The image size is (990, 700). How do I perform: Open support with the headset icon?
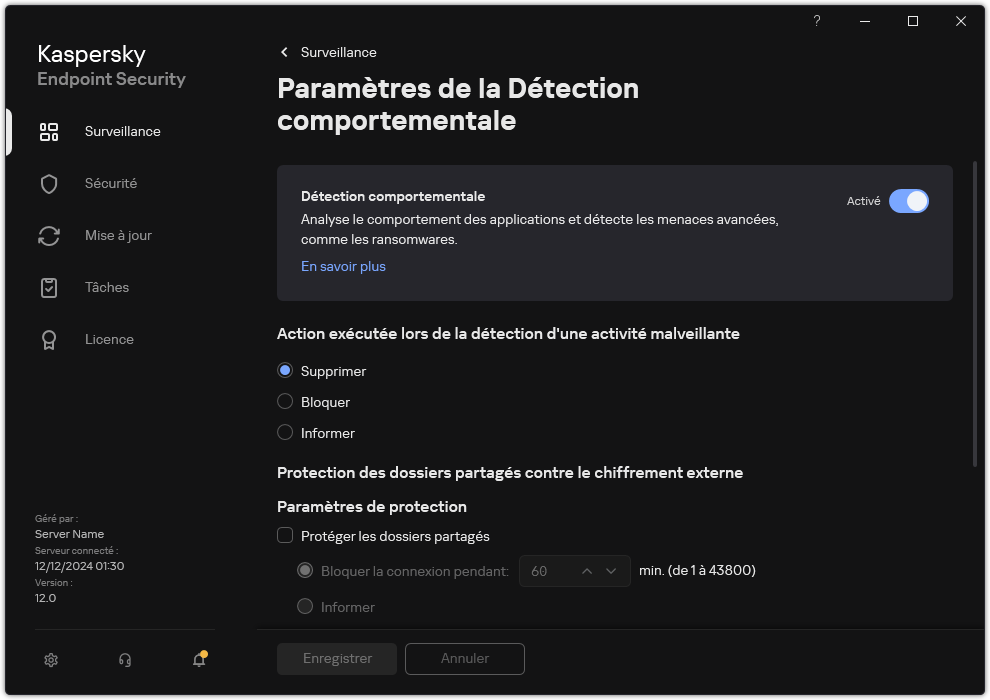[x=124, y=660]
